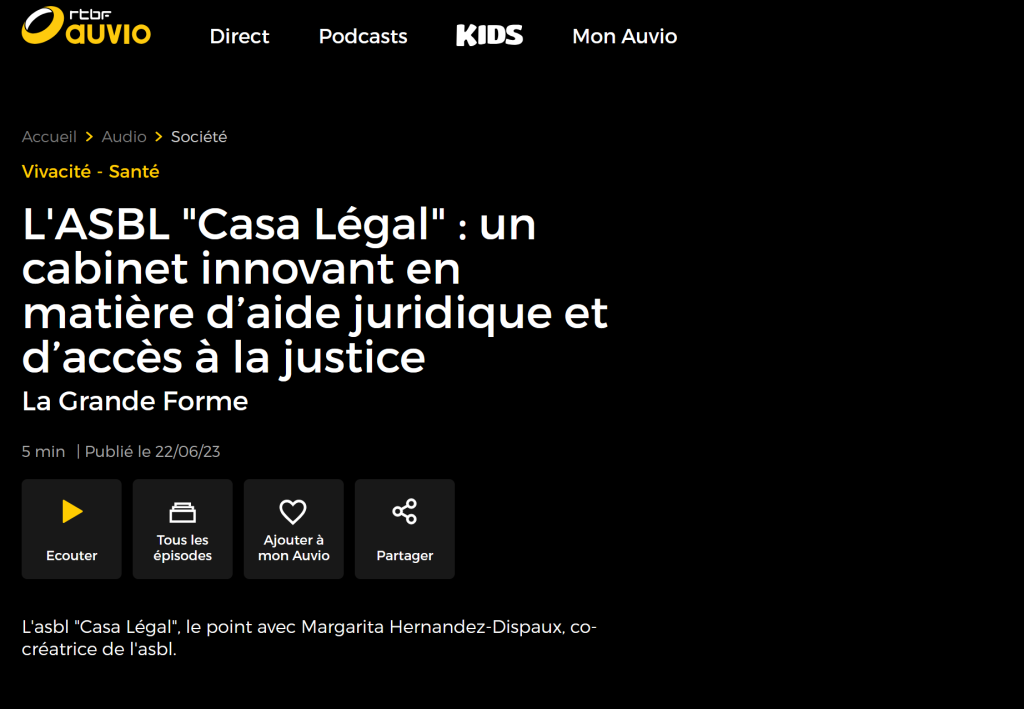Click the La Grande Forme show title
The image size is (1024, 709).
pos(135,401)
